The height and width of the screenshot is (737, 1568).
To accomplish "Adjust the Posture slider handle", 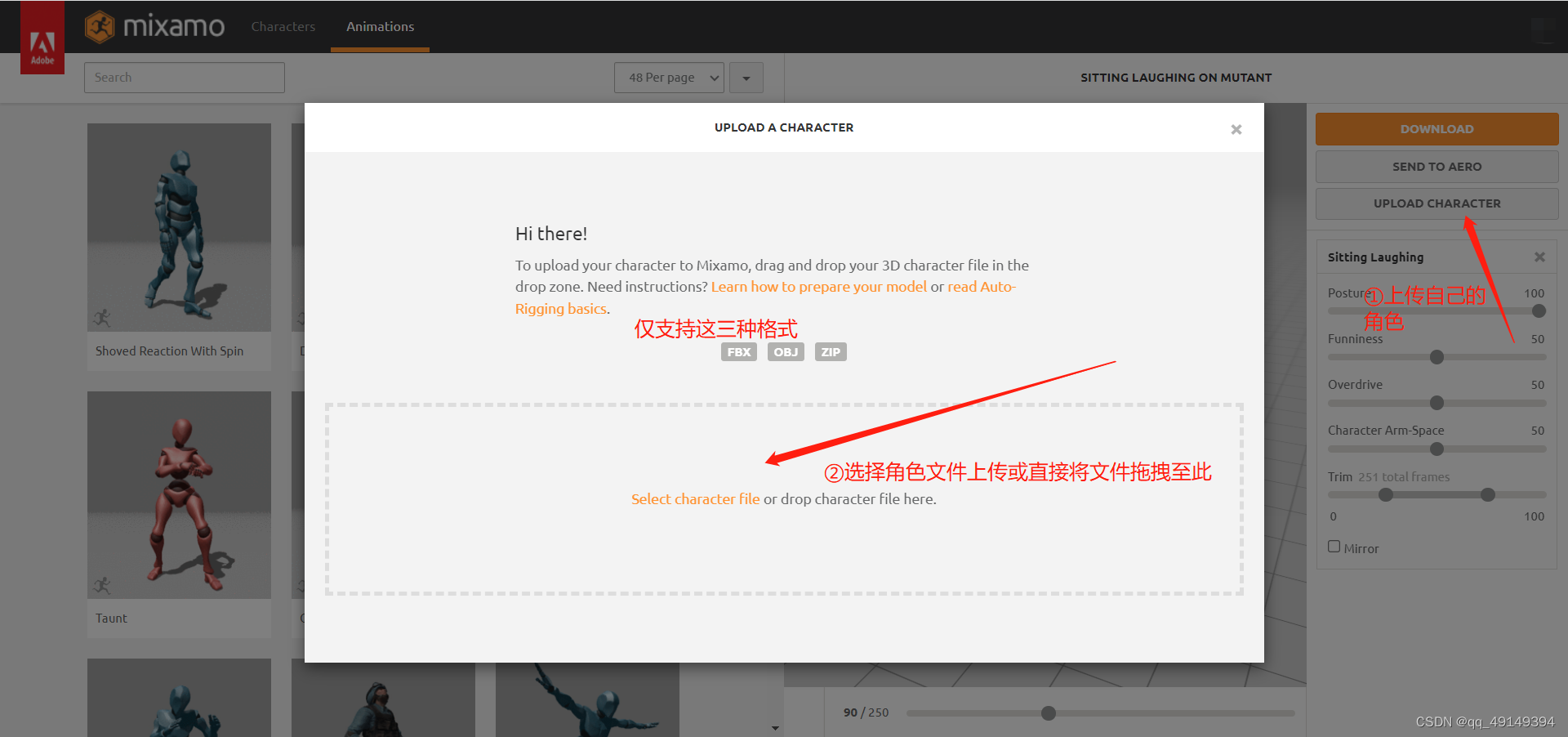I will (x=1539, y=311).
